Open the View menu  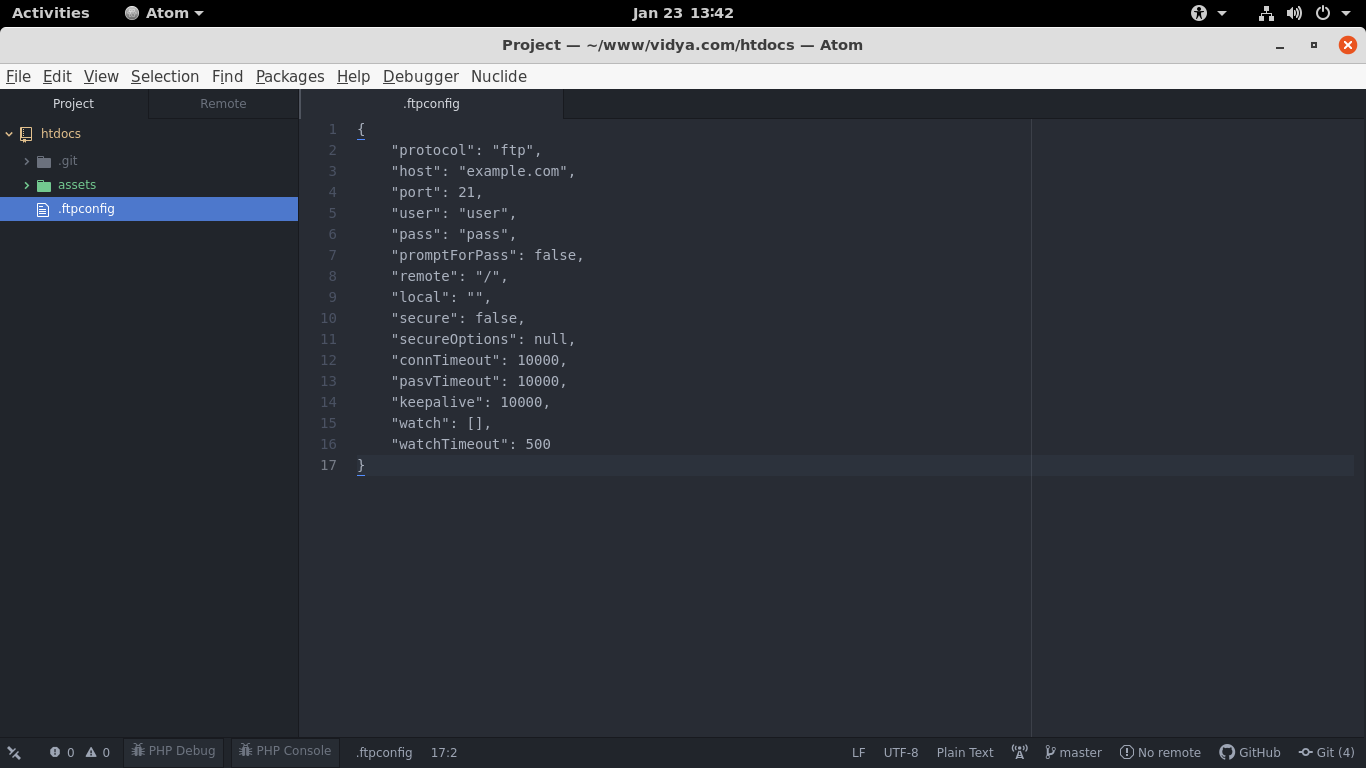tap(101, 76)
